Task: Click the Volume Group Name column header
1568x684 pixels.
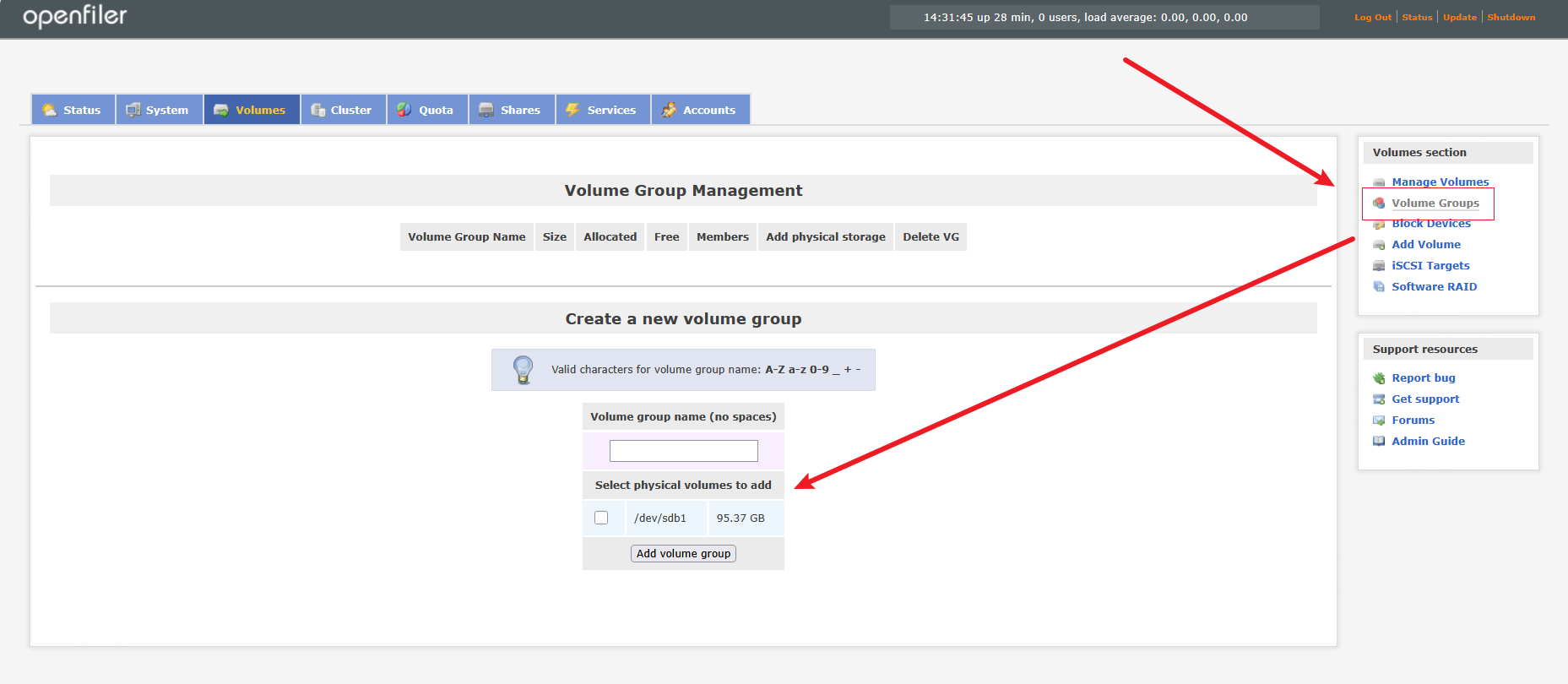Action: pos(467,237)
